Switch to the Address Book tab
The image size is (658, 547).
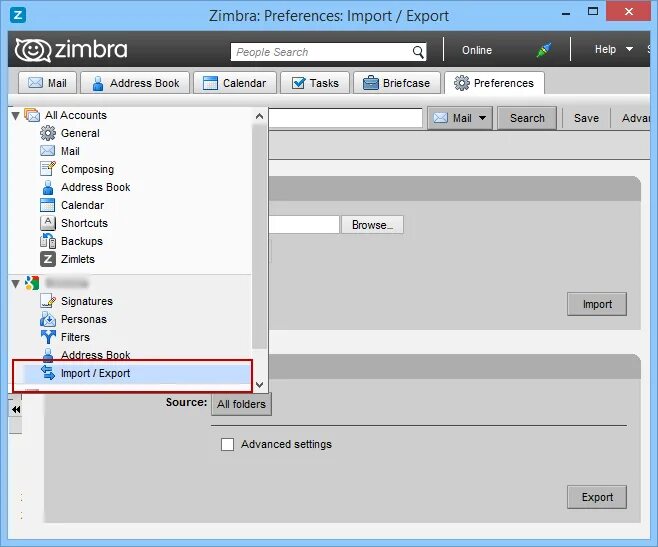click(135, 83)
